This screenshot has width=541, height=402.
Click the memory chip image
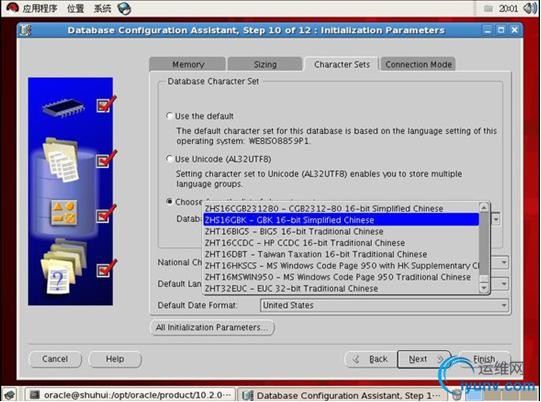click(63, 108)
